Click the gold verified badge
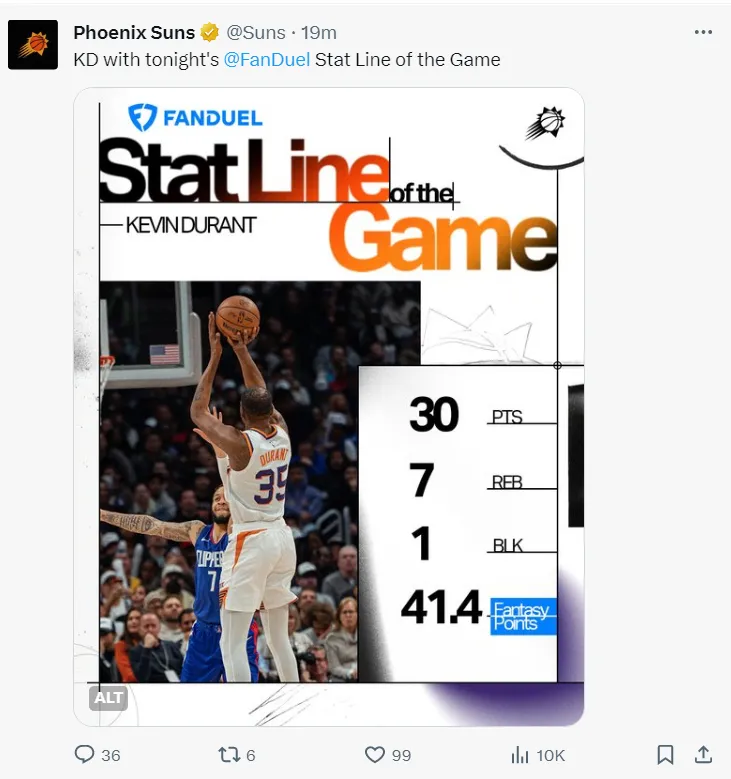The image size is (731, 779). 209,33
